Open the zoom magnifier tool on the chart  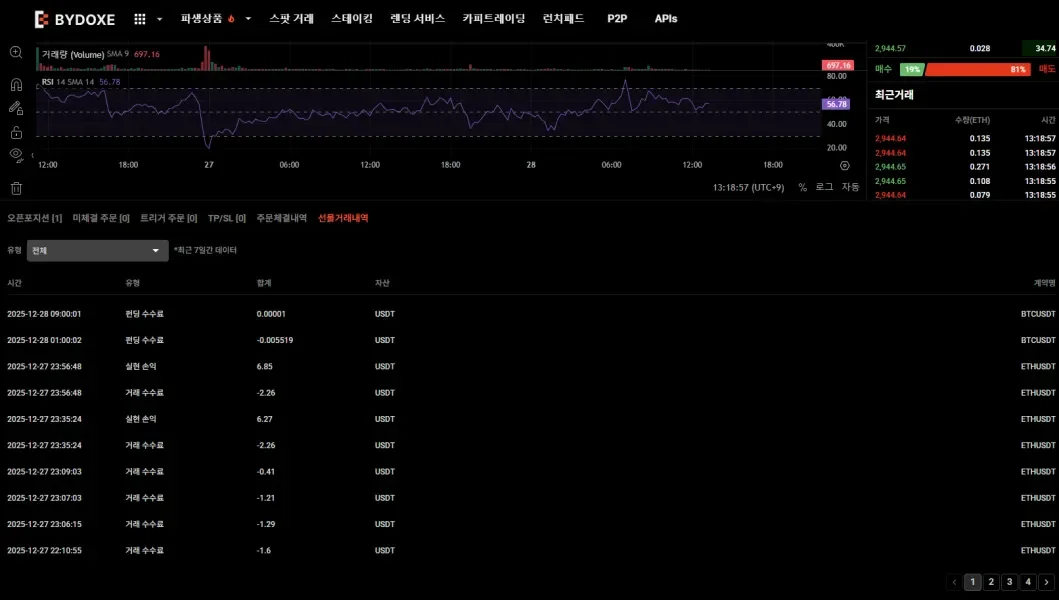point(15,52)
